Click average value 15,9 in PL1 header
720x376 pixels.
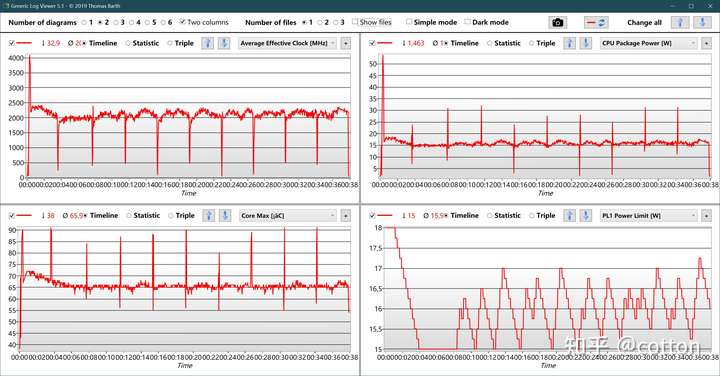(x=438, y=215)
